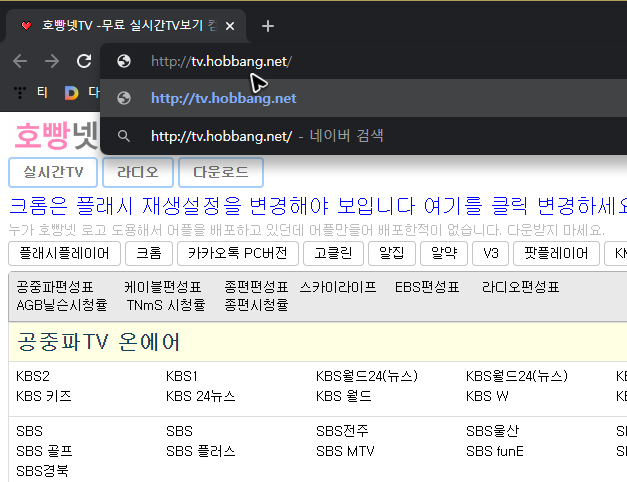Image resolution: width=627 pixels, height=482 pixels.
Task: Click the browser back arrow
Action: point(20,61)
